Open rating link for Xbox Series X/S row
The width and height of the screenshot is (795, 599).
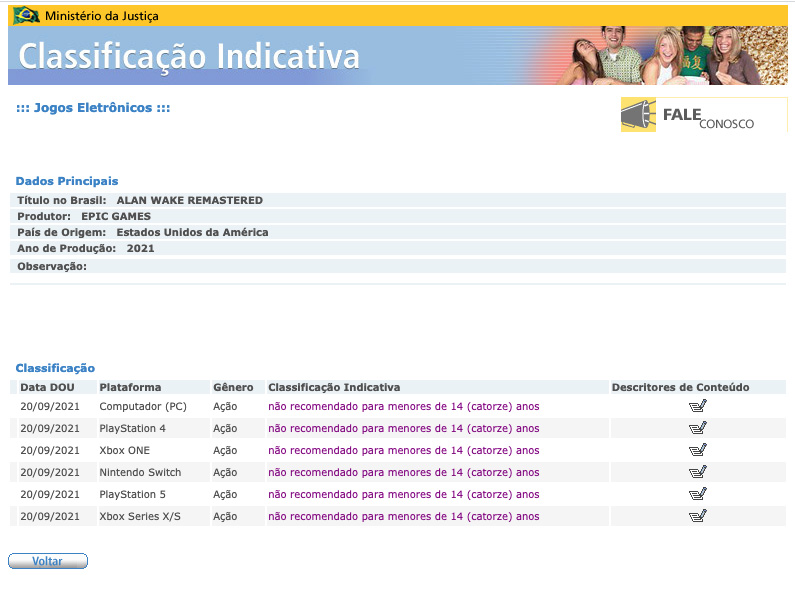click(x=404, y=516)
